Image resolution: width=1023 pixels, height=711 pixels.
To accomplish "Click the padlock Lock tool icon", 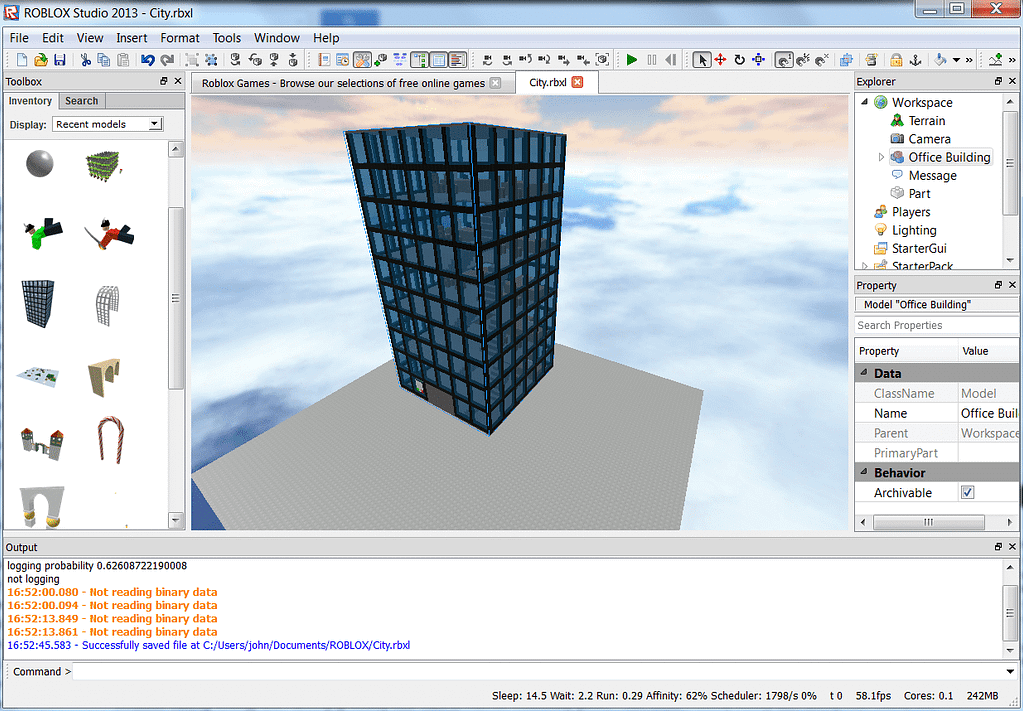I will tap(896, 60).
